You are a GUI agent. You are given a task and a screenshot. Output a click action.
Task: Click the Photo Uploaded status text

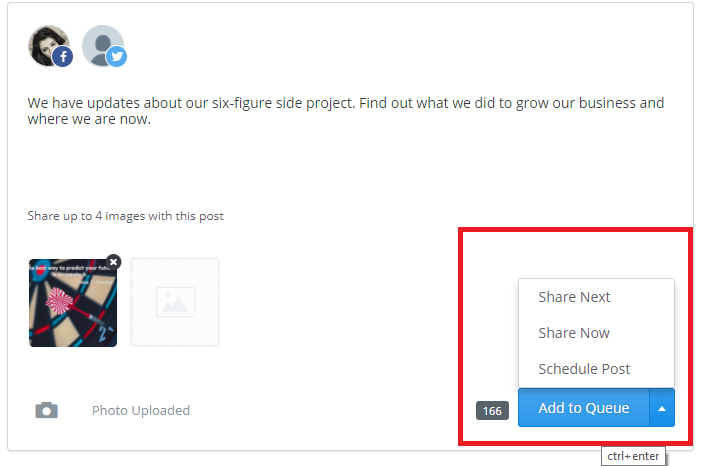tap(141, 410)
